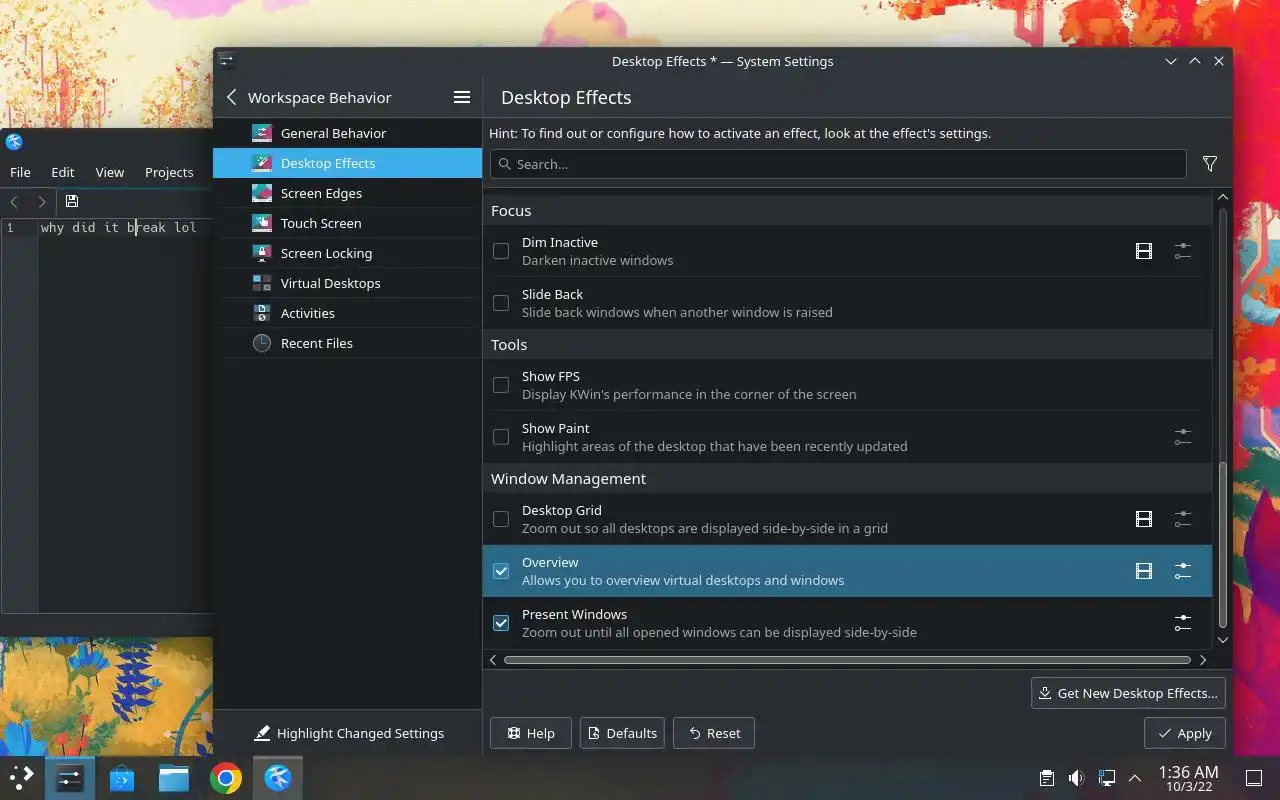The width and height of the screenshot is (1280, 800).
Task: Click Get New Desktop Effects button
Action: (x=1128, y=693)
